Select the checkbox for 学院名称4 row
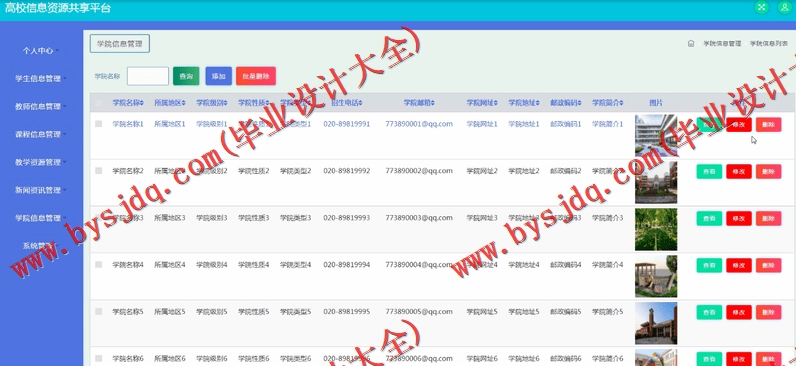 [x=98, y=264]
